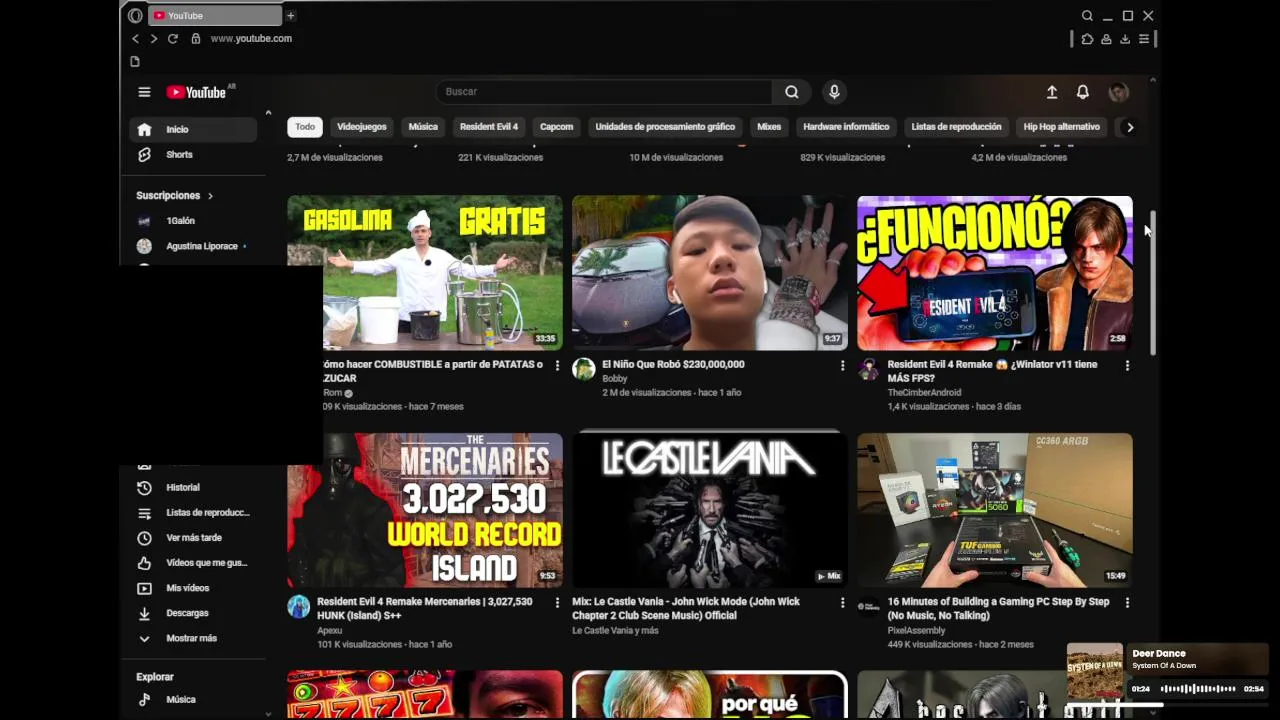Viewport: 1280px width, 720px height.
Task: Reload the YouTube page
Action: [172, 38]
